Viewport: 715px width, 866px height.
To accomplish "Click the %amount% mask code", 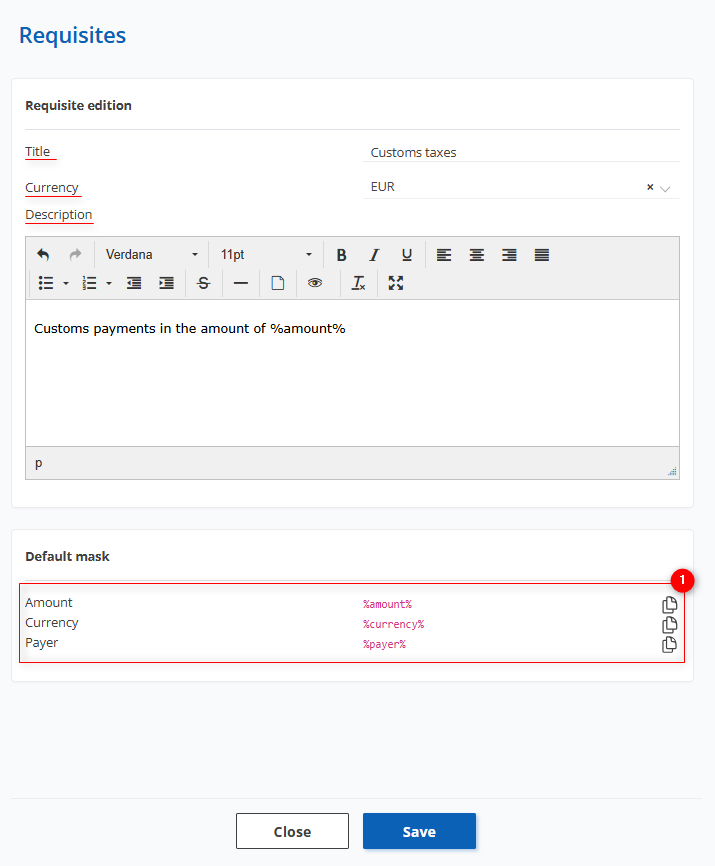I will 387,604.
